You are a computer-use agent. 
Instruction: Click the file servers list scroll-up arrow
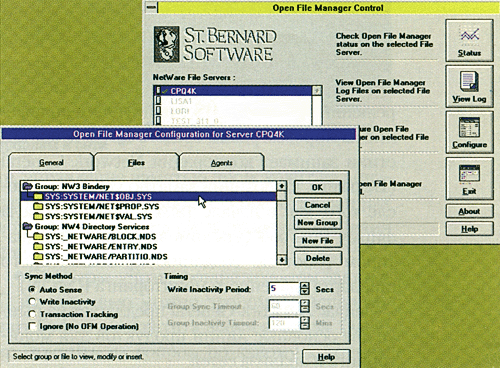317,90
